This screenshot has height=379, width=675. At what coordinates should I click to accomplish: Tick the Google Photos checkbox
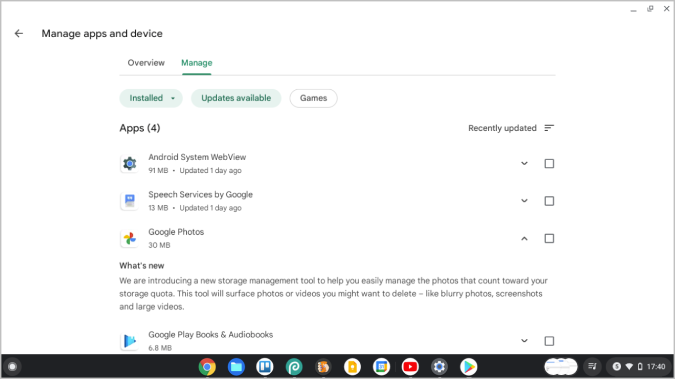tap(549, 239)
